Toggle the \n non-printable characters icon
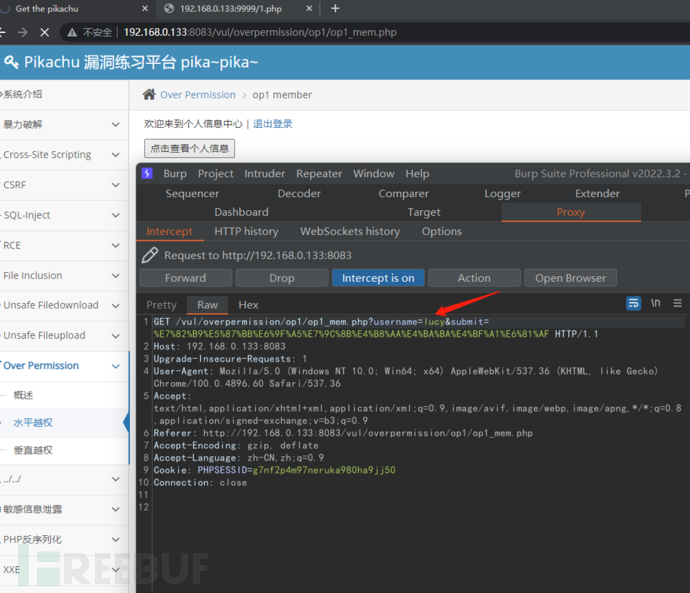Screen dimensions: 690x593 pyautogui.click(x=656, y=303)
